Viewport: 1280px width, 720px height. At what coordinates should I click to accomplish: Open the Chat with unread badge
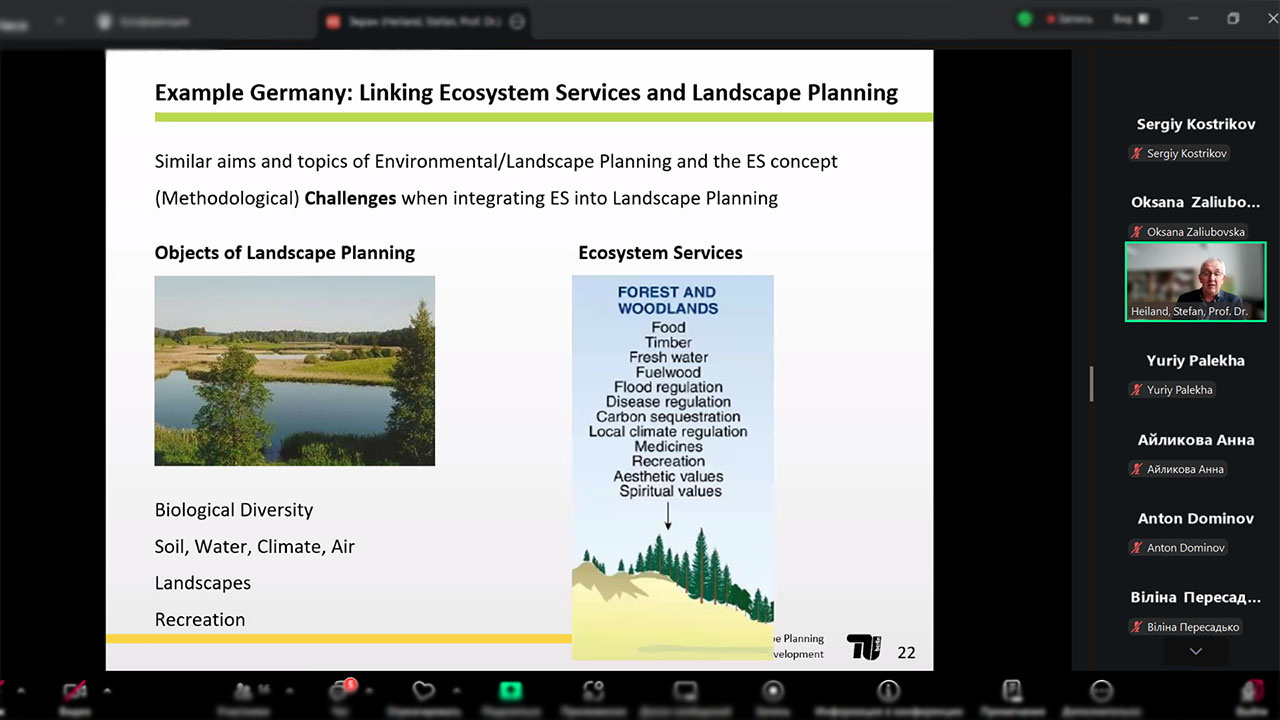click(340, 692)
